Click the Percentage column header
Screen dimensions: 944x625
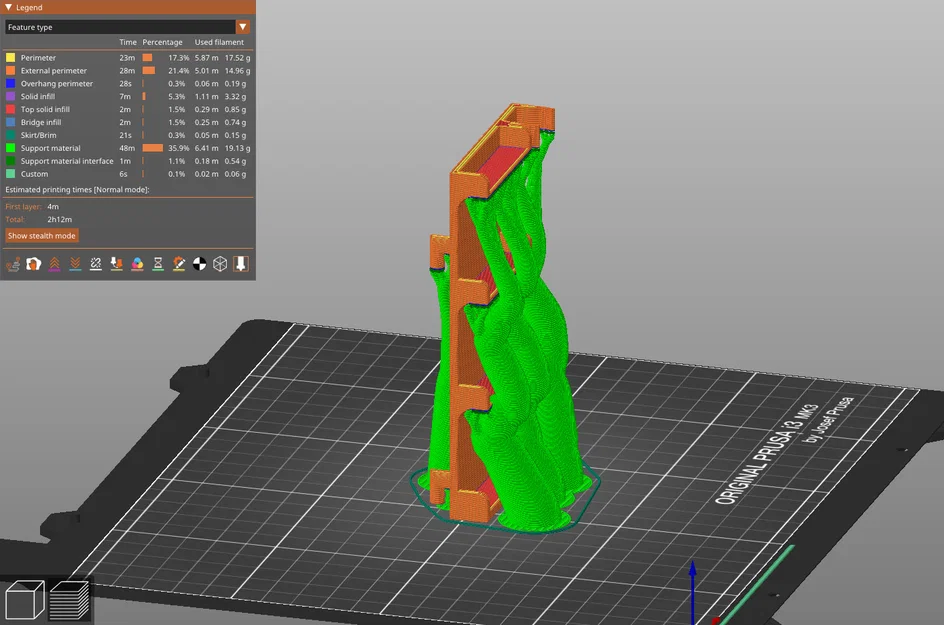[163, 42]
